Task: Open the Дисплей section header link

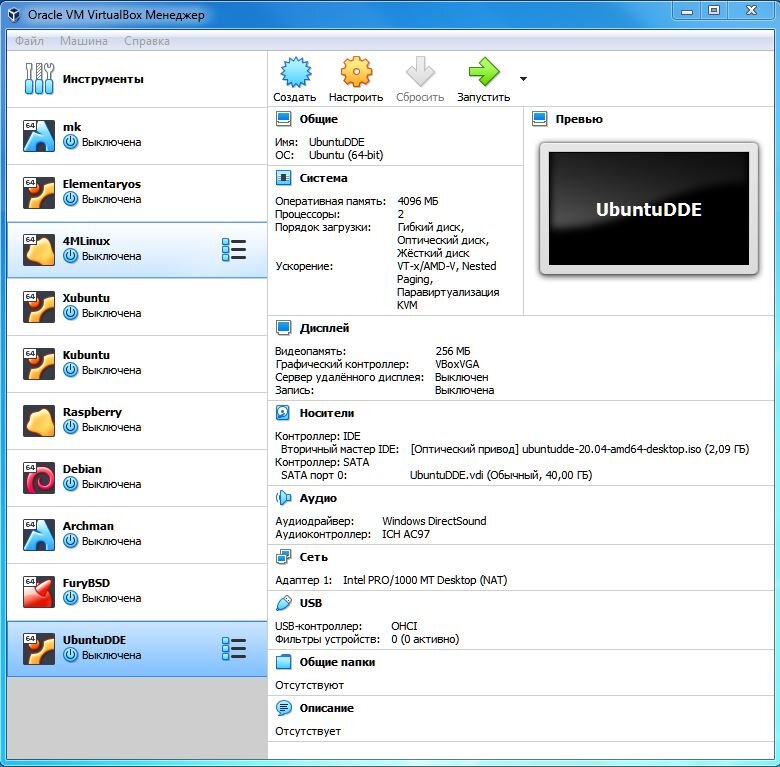Action: point(324,328)
